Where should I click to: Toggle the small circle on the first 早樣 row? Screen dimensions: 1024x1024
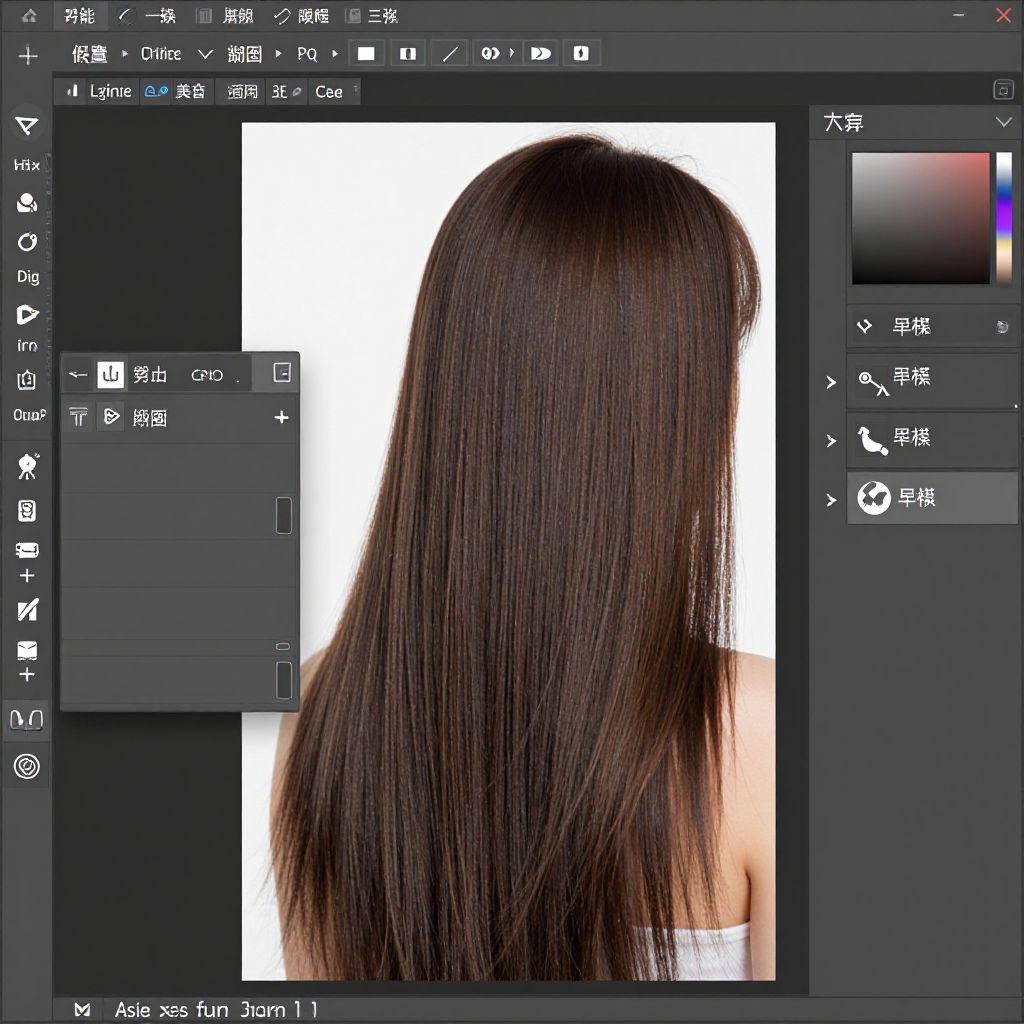click(1003, 327)
